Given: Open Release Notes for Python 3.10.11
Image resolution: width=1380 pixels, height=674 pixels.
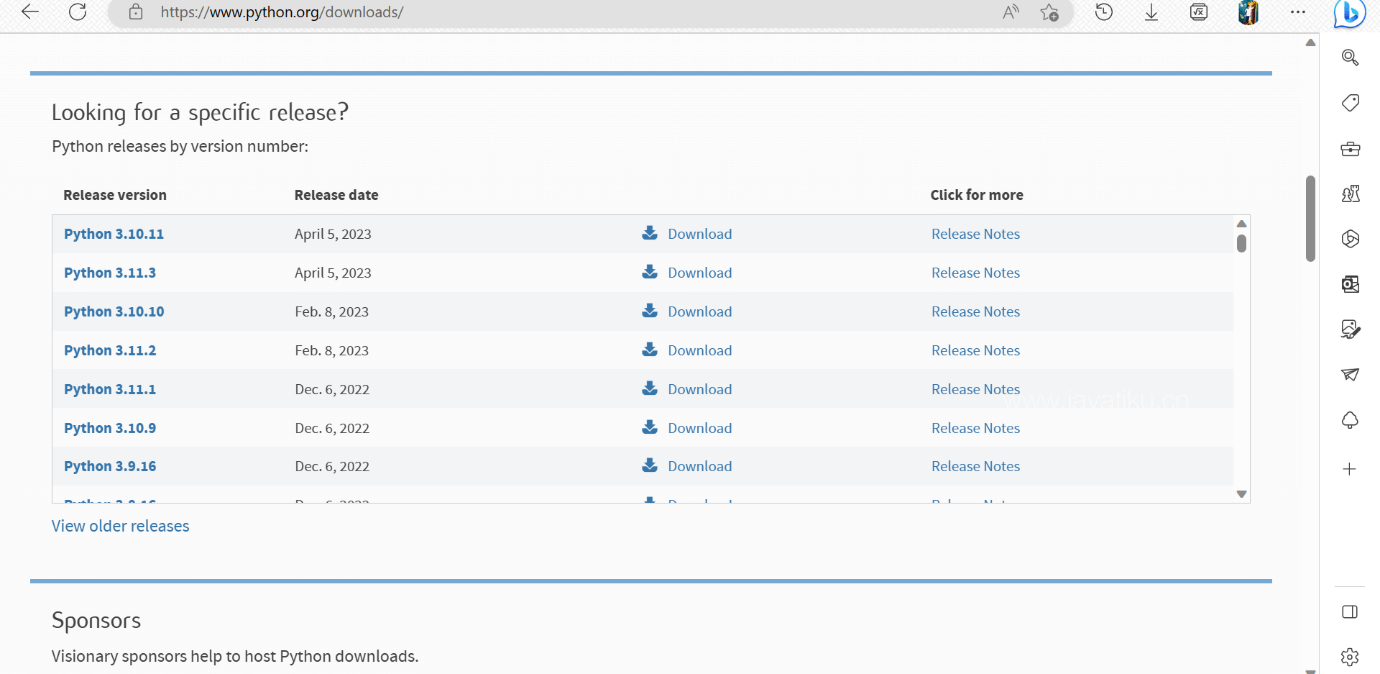Looking at the screenshot, I should pyautogui.click(x=975, y=234).
